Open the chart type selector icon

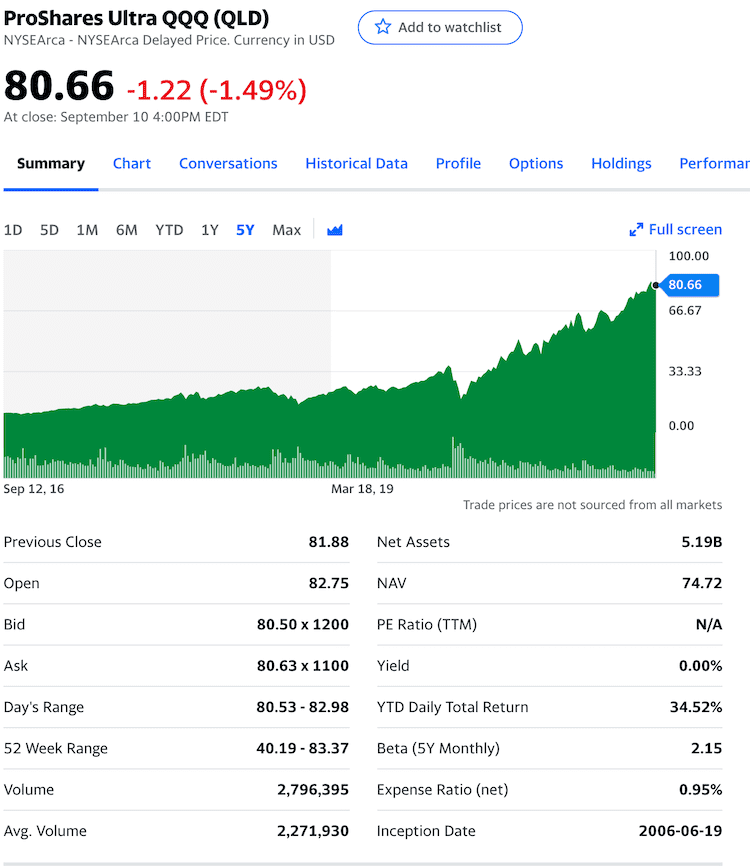point(334,229)
